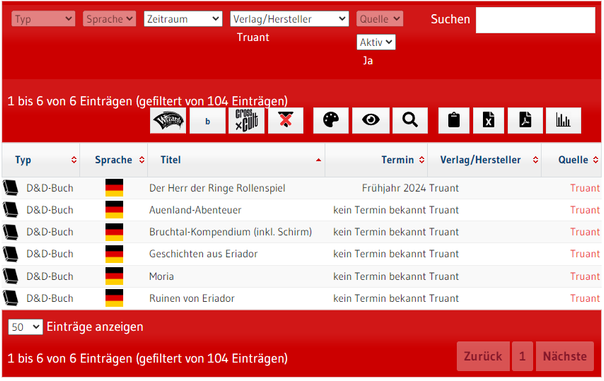Go to page 1 in pagination
Viewport: 604px width, 381px height.
click(522, 356)
